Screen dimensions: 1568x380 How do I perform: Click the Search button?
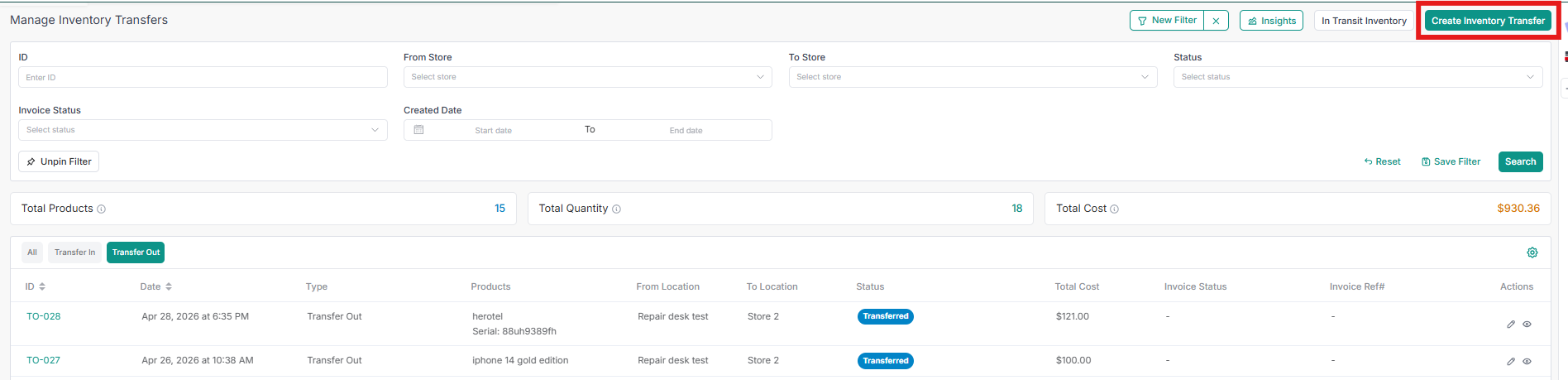click(x=1520, y=161)
